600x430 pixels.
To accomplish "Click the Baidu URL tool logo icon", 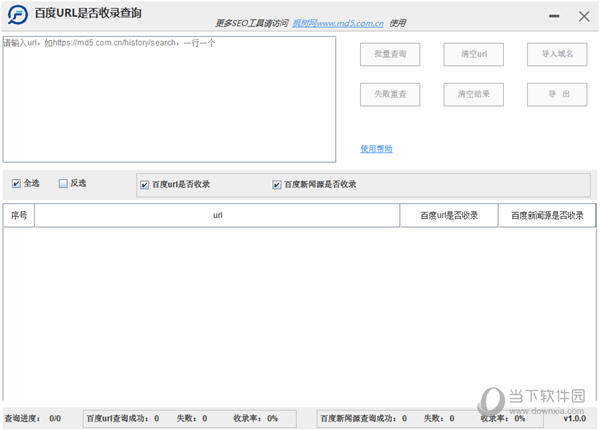I will [17, 15].
